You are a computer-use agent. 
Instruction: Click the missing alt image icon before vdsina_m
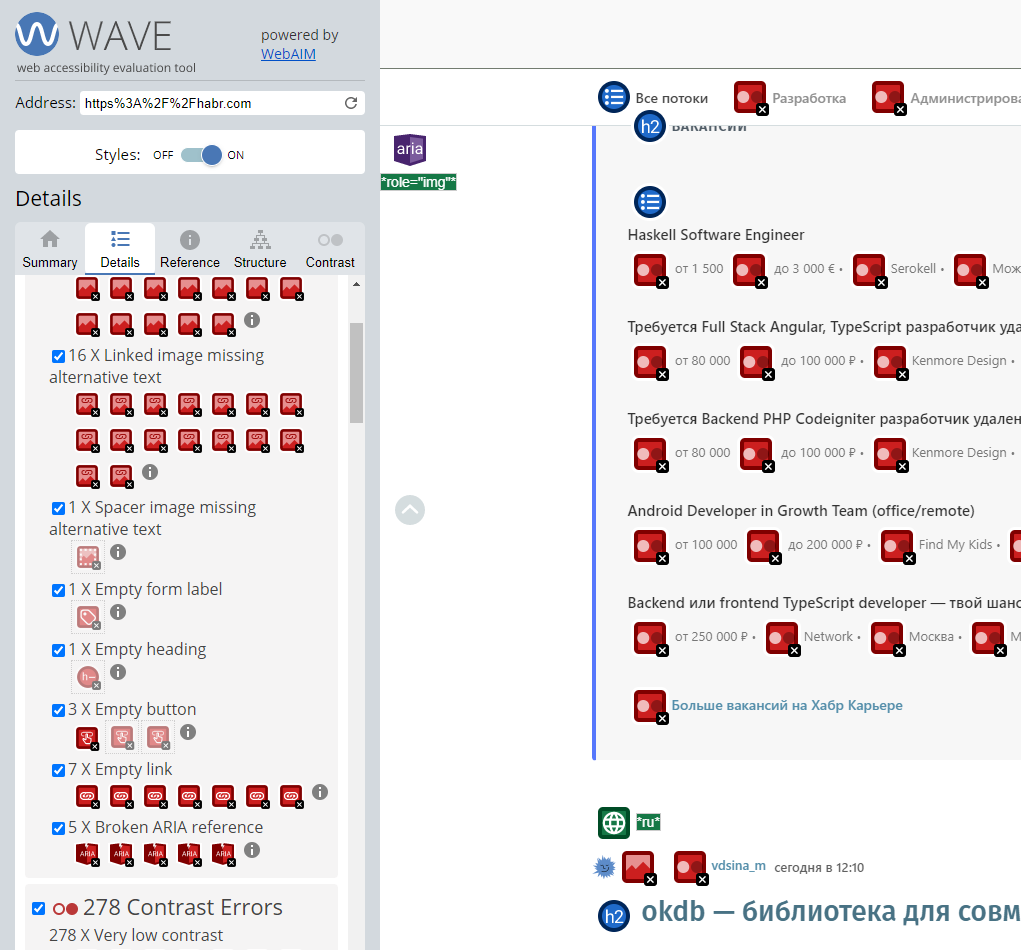click(639, 868)
